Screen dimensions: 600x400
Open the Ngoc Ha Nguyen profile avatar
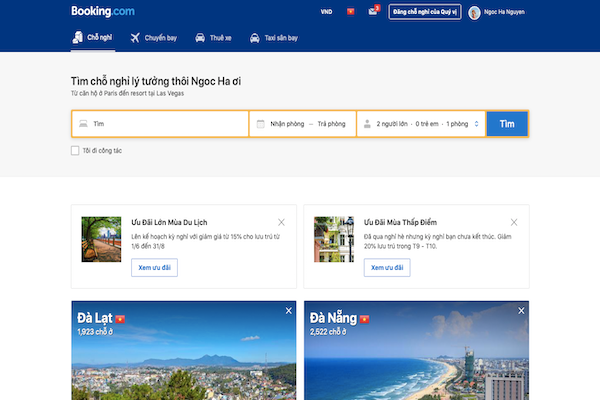click(474, 12)
